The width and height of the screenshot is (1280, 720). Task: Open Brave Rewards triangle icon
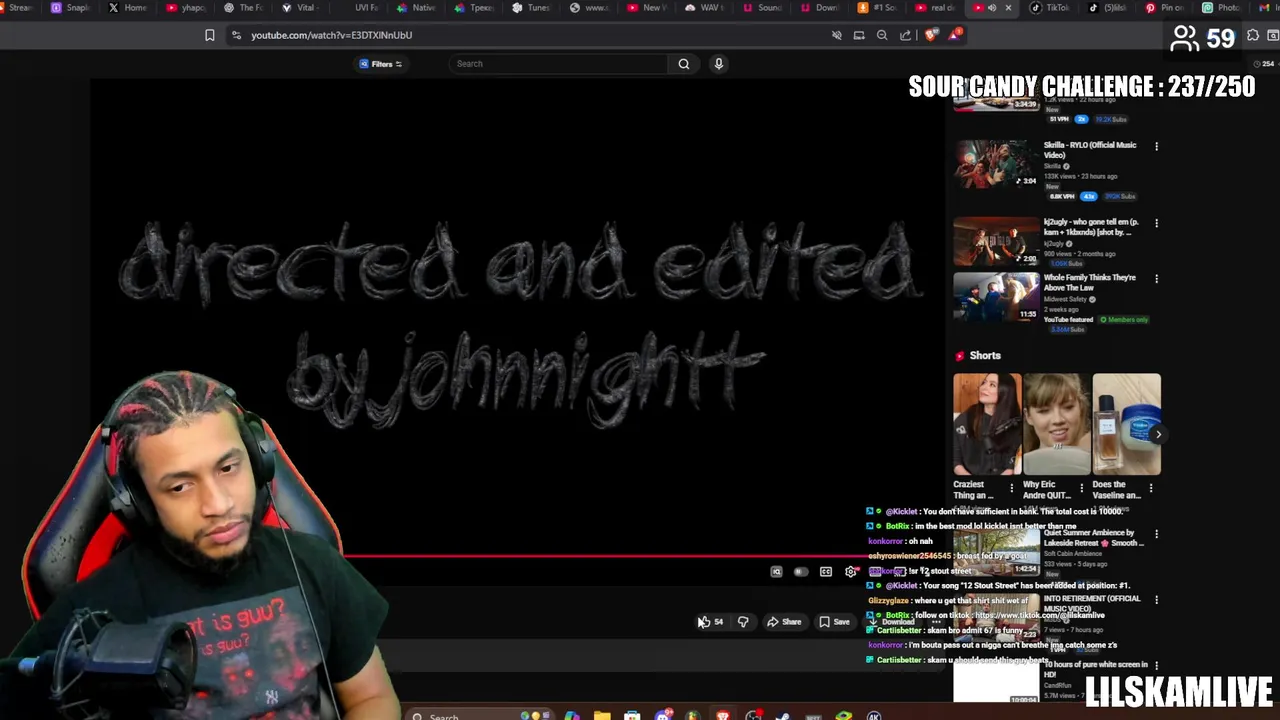point(955,35)
